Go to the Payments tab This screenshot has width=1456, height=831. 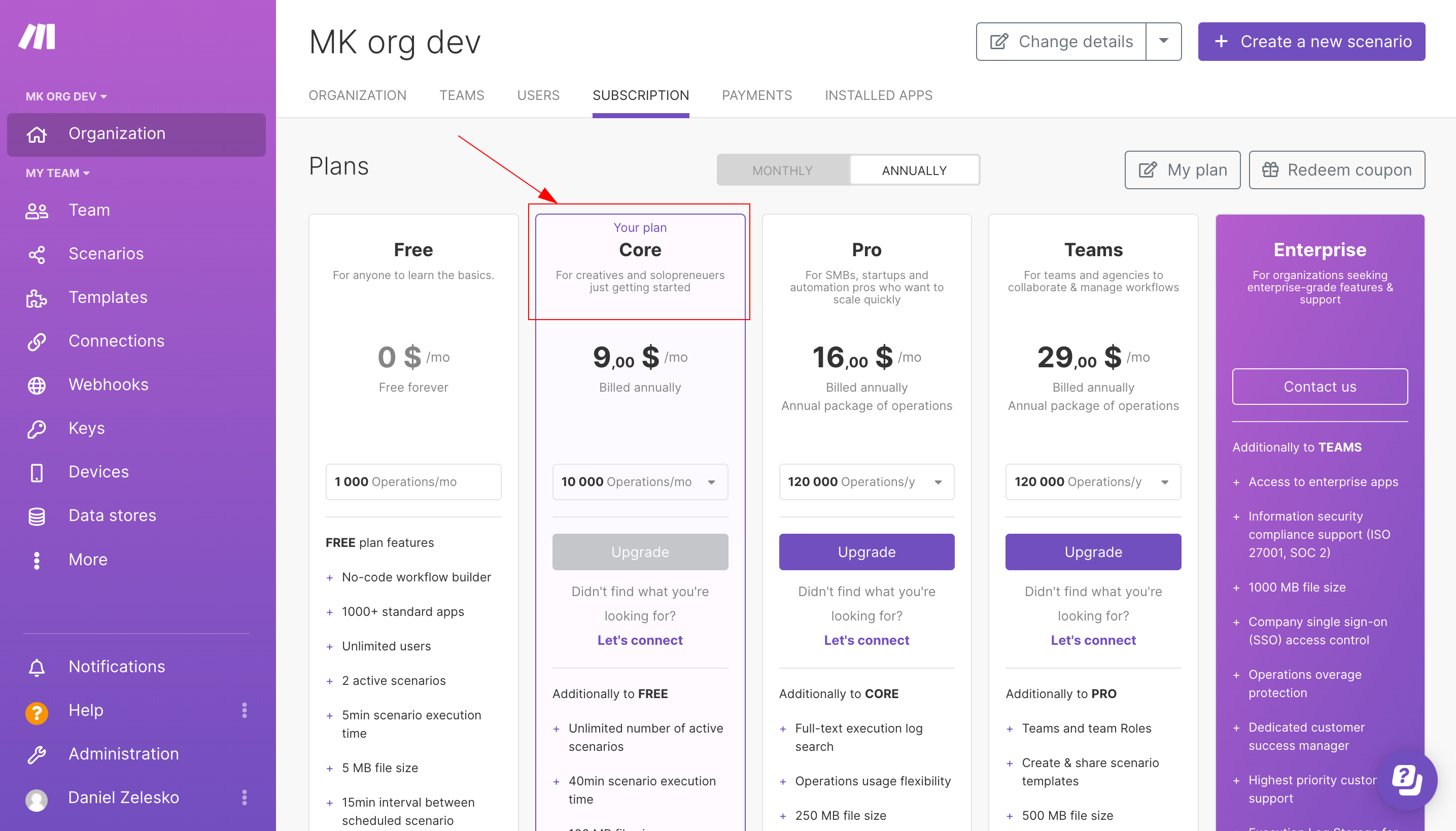tap(756, 95)
